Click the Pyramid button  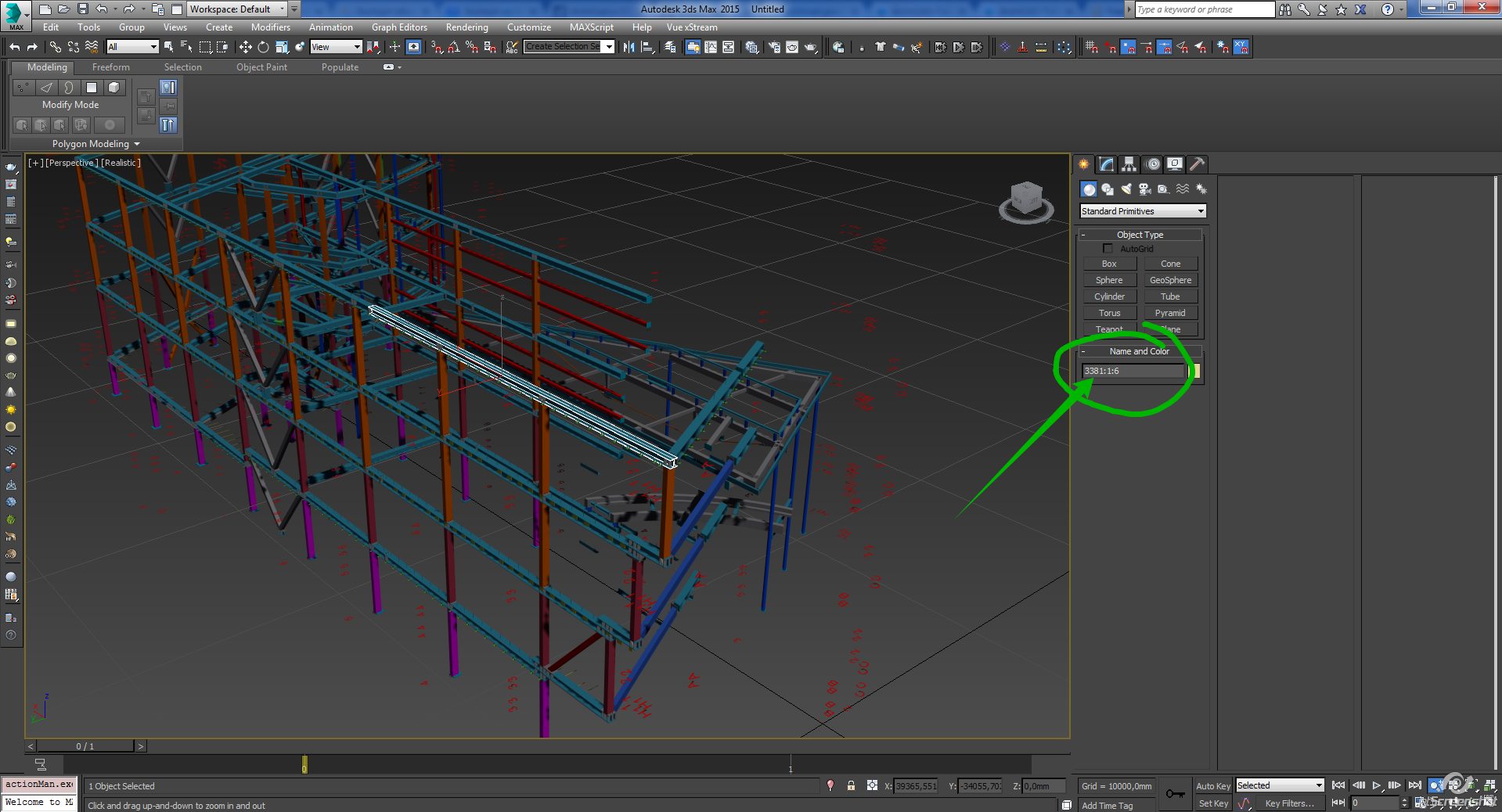(x=1170, y=313)
